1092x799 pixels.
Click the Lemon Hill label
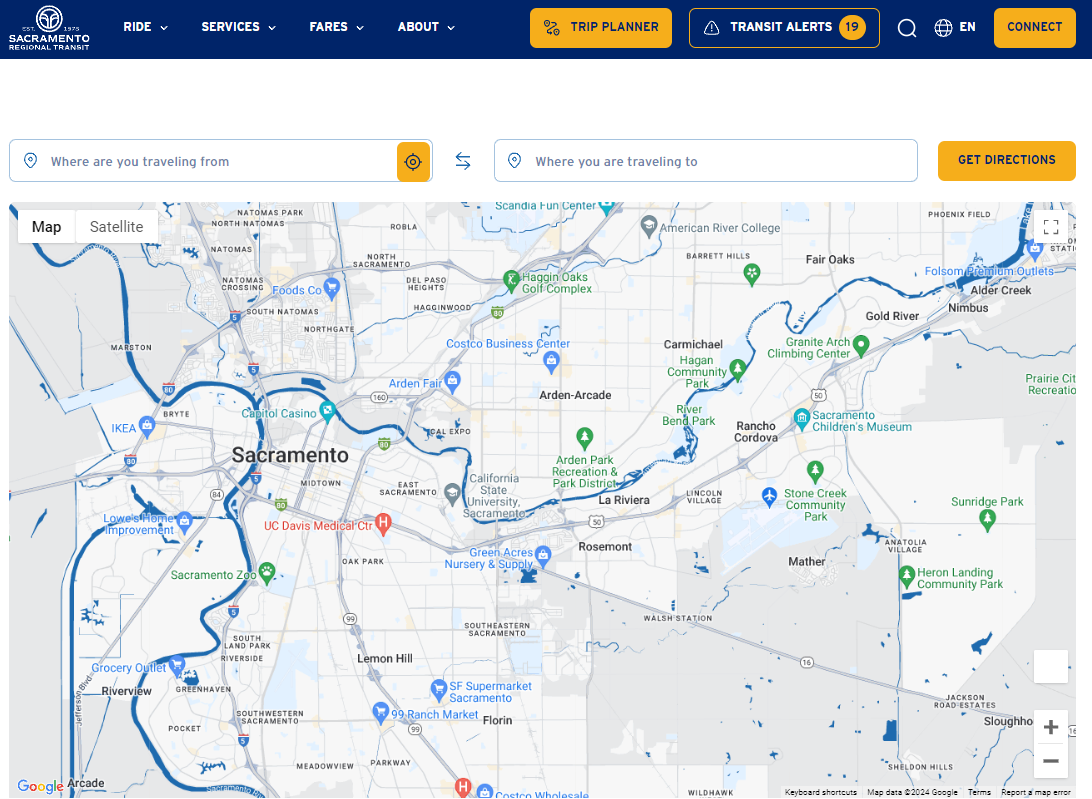point(384,658)
